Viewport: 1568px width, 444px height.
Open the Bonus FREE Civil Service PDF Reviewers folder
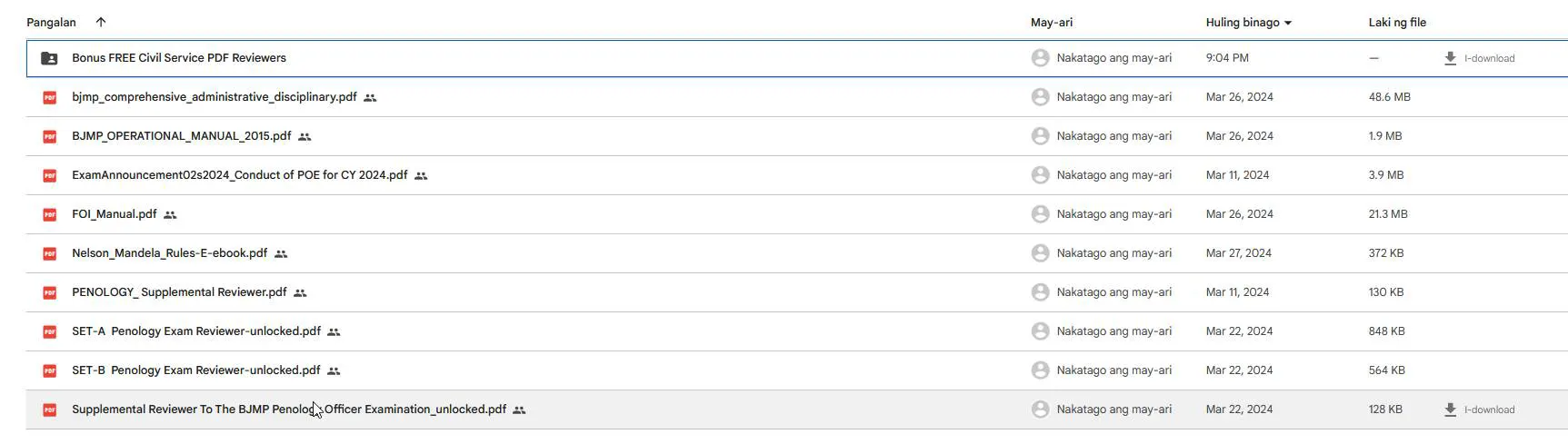tap(179, 58)
